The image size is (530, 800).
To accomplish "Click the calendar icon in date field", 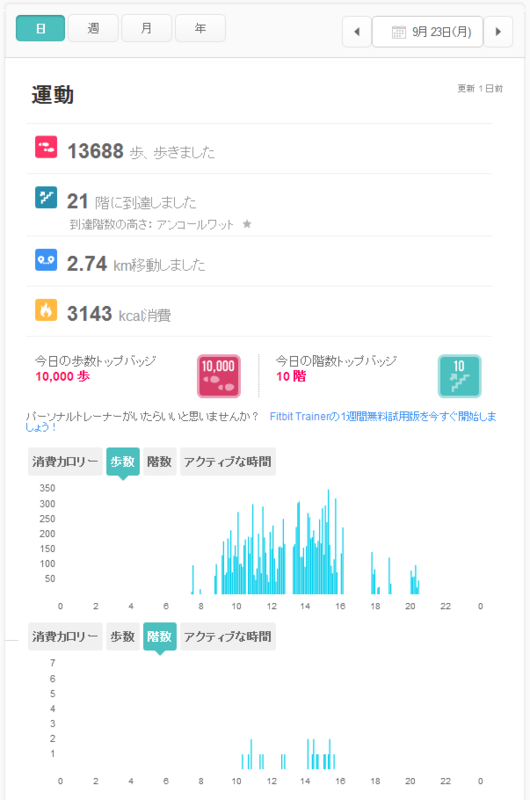I will (x=398, y=32).
